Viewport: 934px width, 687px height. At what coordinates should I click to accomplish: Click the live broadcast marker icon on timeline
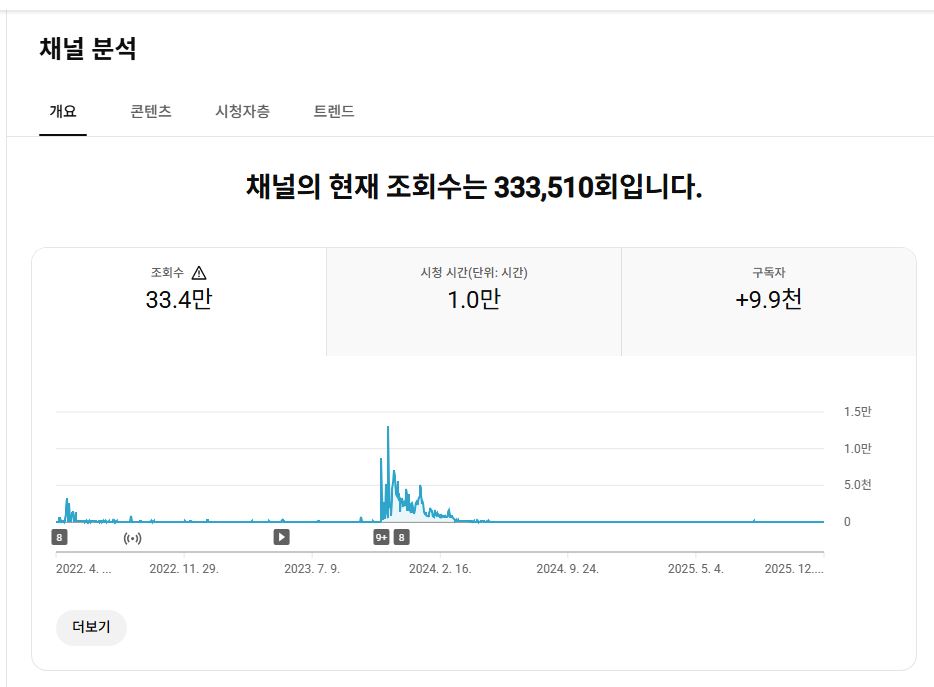point(132,537)
